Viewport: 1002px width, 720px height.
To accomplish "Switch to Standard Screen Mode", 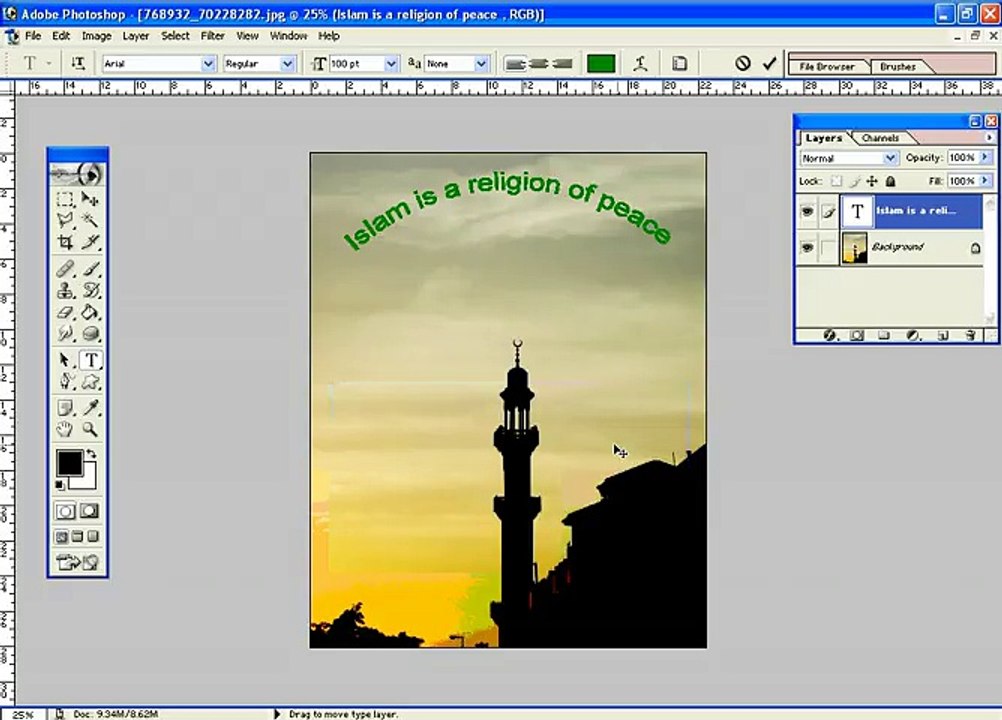I will (x=62, y=537).
